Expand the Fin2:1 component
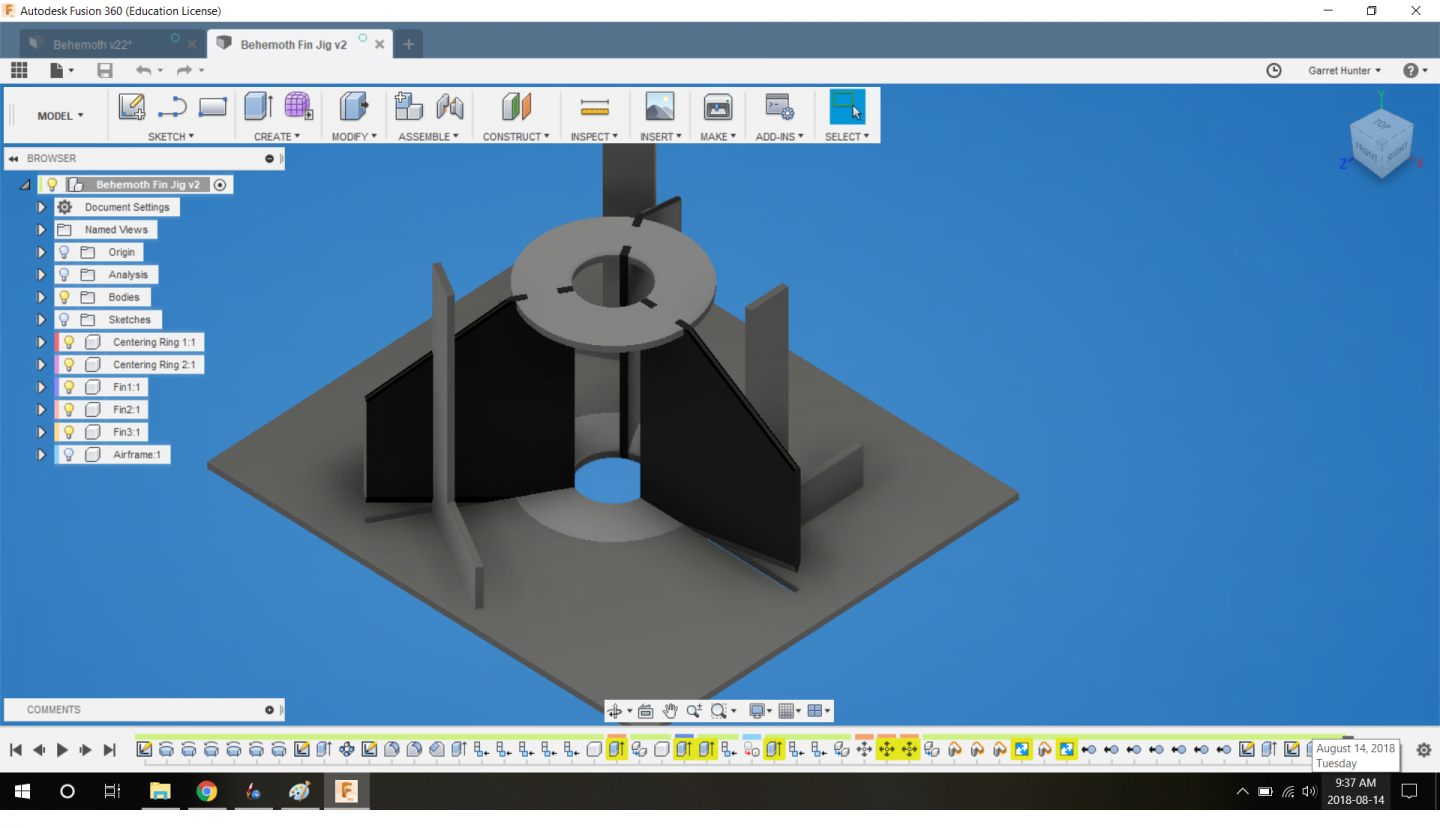1440x828 pixels. tap(41, 409)
